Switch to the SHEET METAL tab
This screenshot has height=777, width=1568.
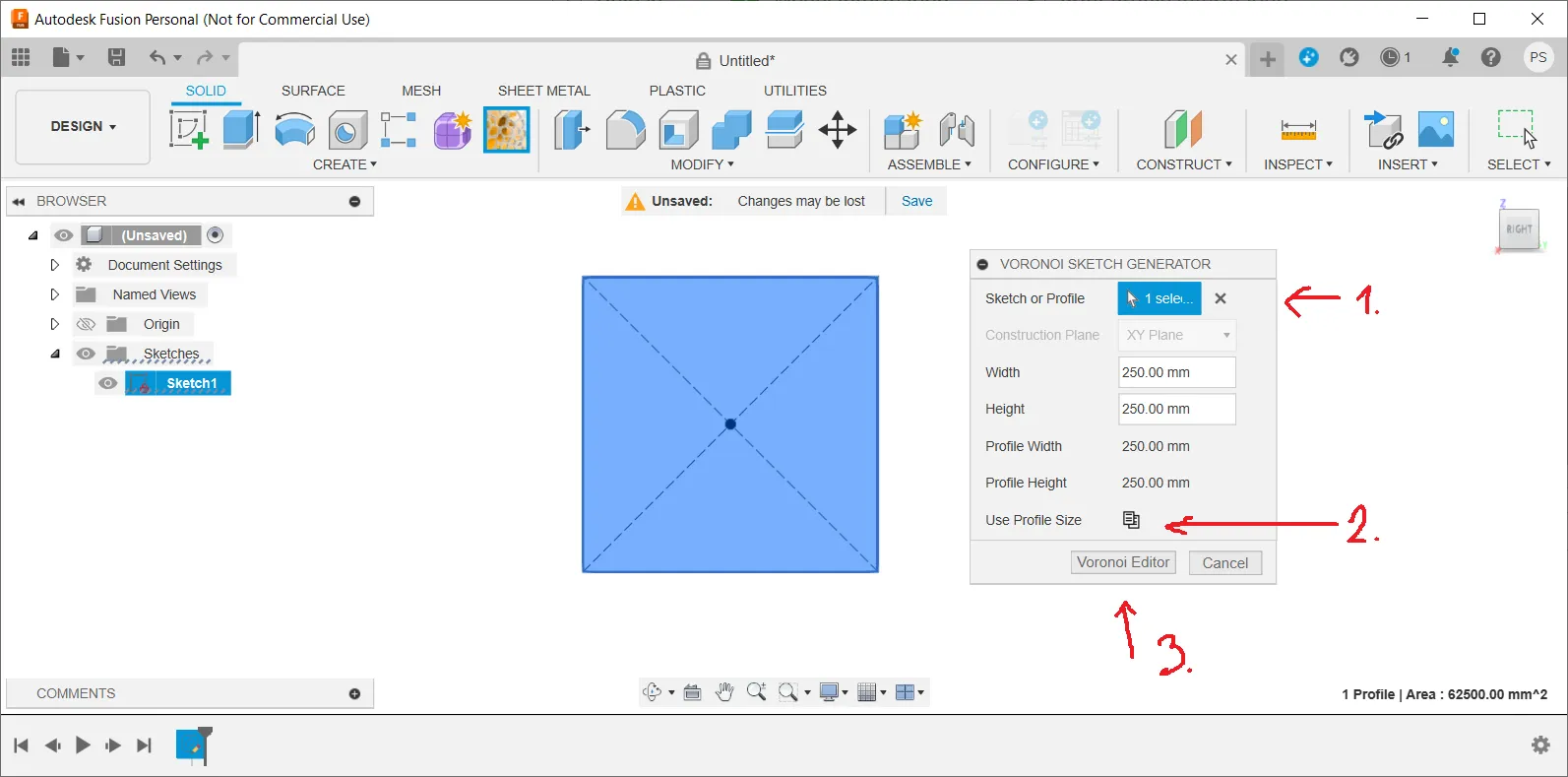[544, 91]
